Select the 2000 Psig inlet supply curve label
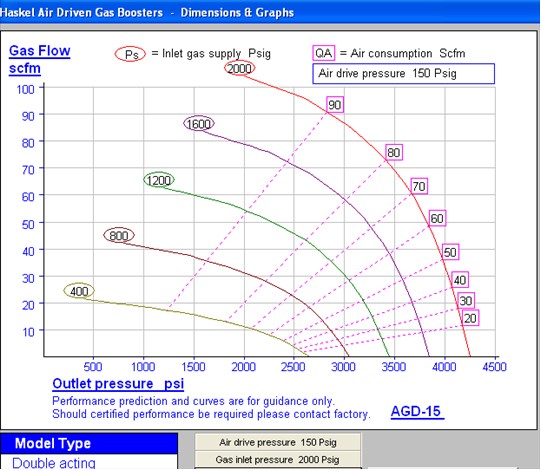 pyautogui.click(x=239, y=68)
